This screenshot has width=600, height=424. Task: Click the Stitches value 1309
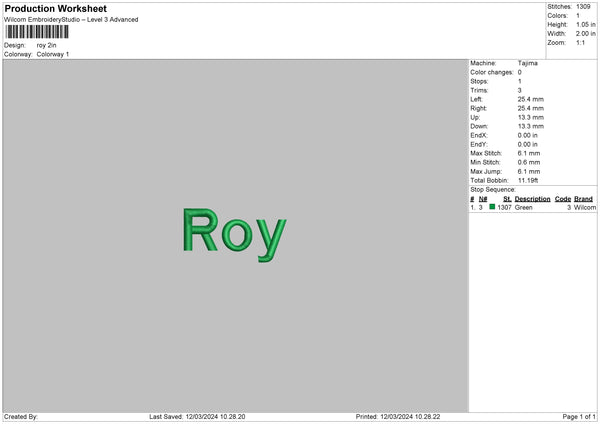click(583, 7)
